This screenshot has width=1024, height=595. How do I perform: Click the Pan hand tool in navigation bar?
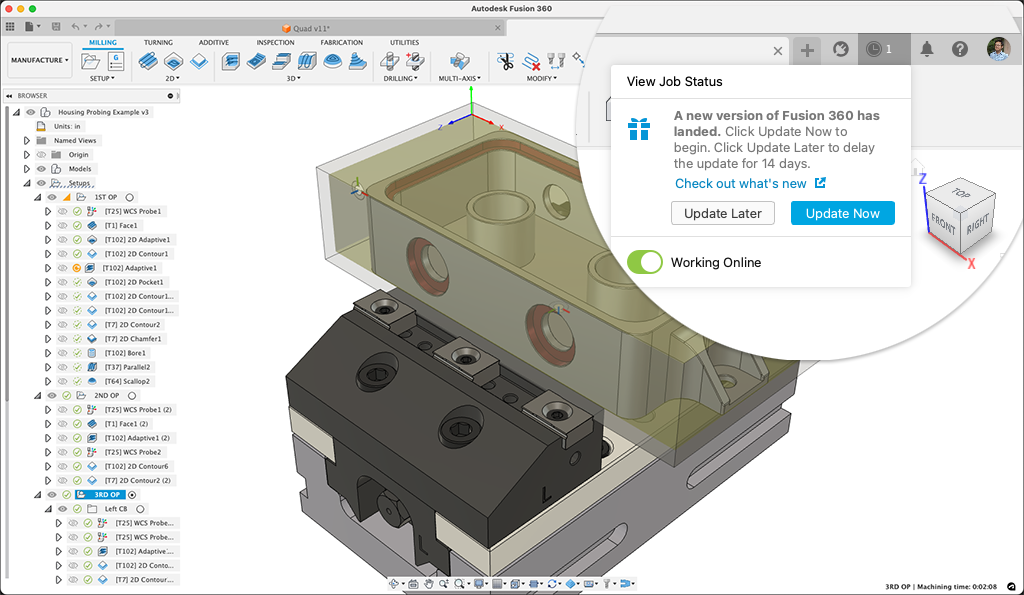point(428,583)
